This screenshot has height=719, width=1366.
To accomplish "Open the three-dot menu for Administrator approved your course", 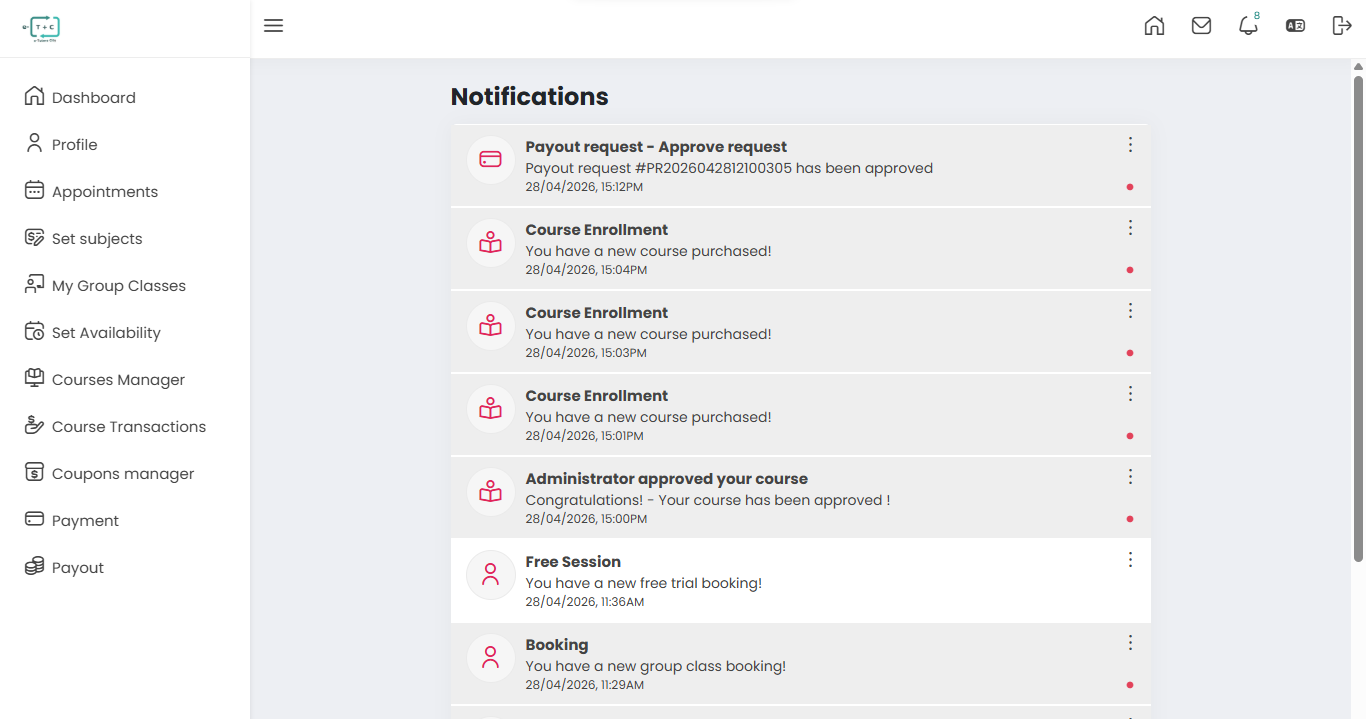I will [x=1130, y=477].
